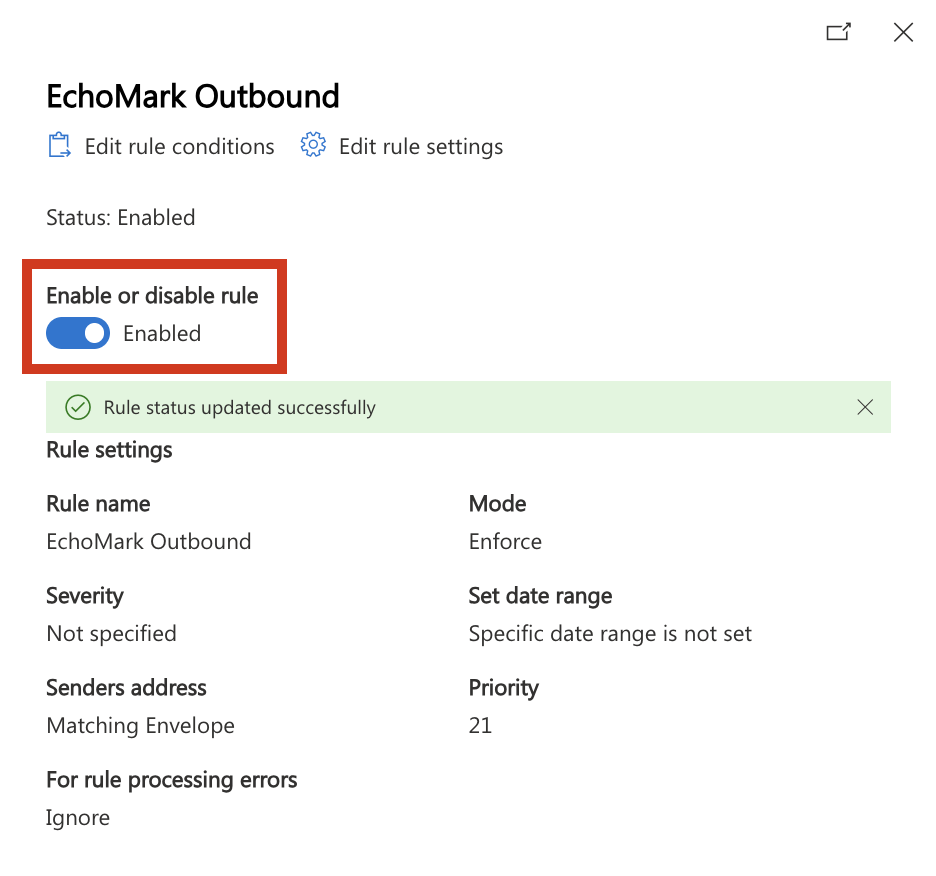Click the Specific date range is not set text
Screen dimensions: 936x876
[610, 634]
